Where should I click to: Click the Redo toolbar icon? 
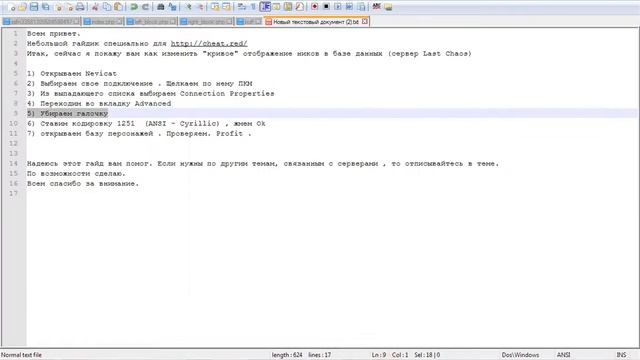(145, 7)
